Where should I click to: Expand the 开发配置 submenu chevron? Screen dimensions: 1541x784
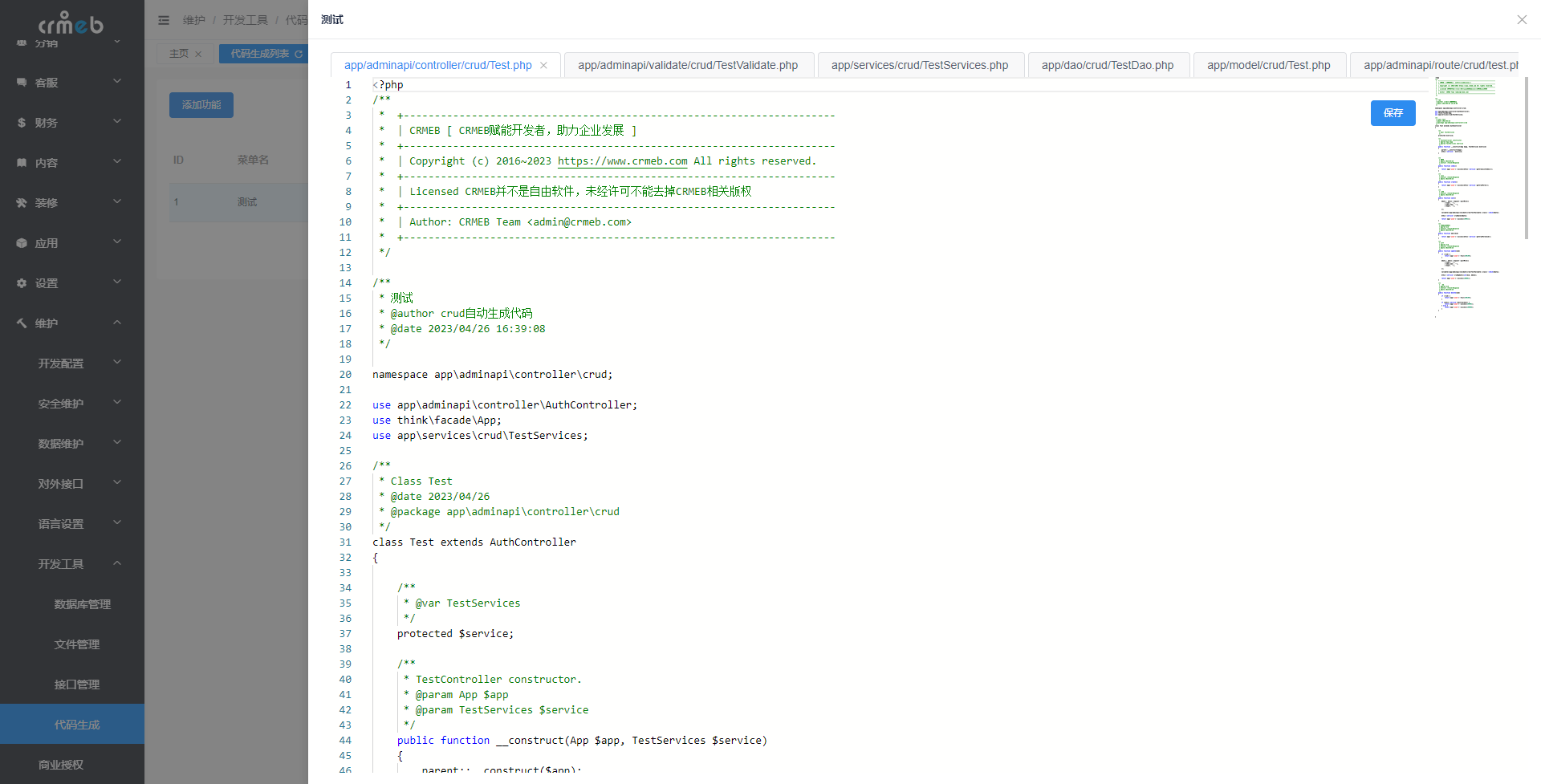point(117,362)
